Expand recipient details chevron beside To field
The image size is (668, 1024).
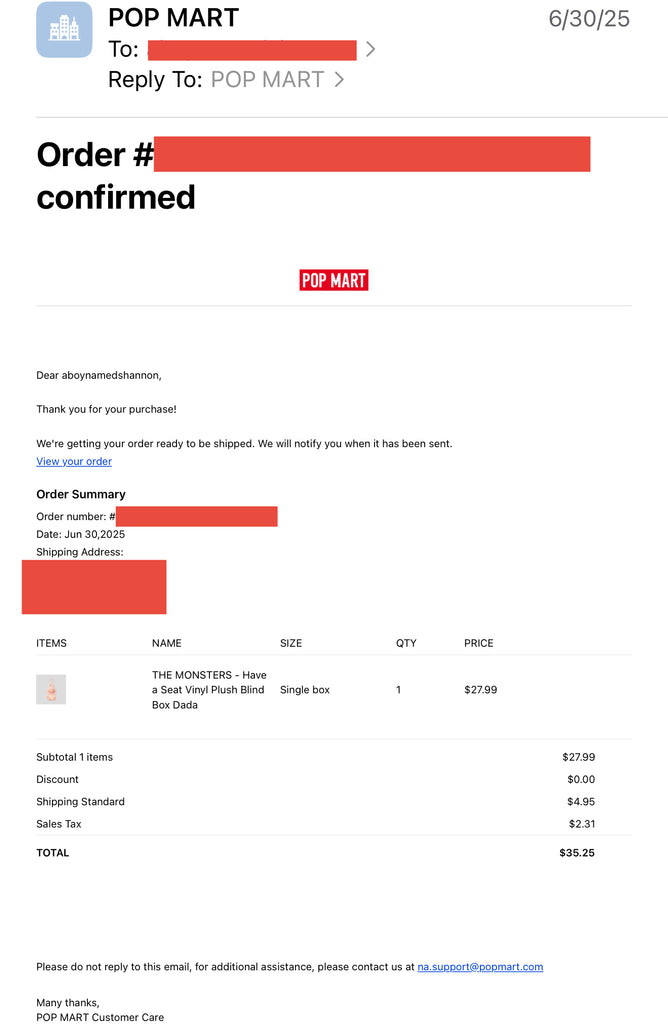coord(370,49)
